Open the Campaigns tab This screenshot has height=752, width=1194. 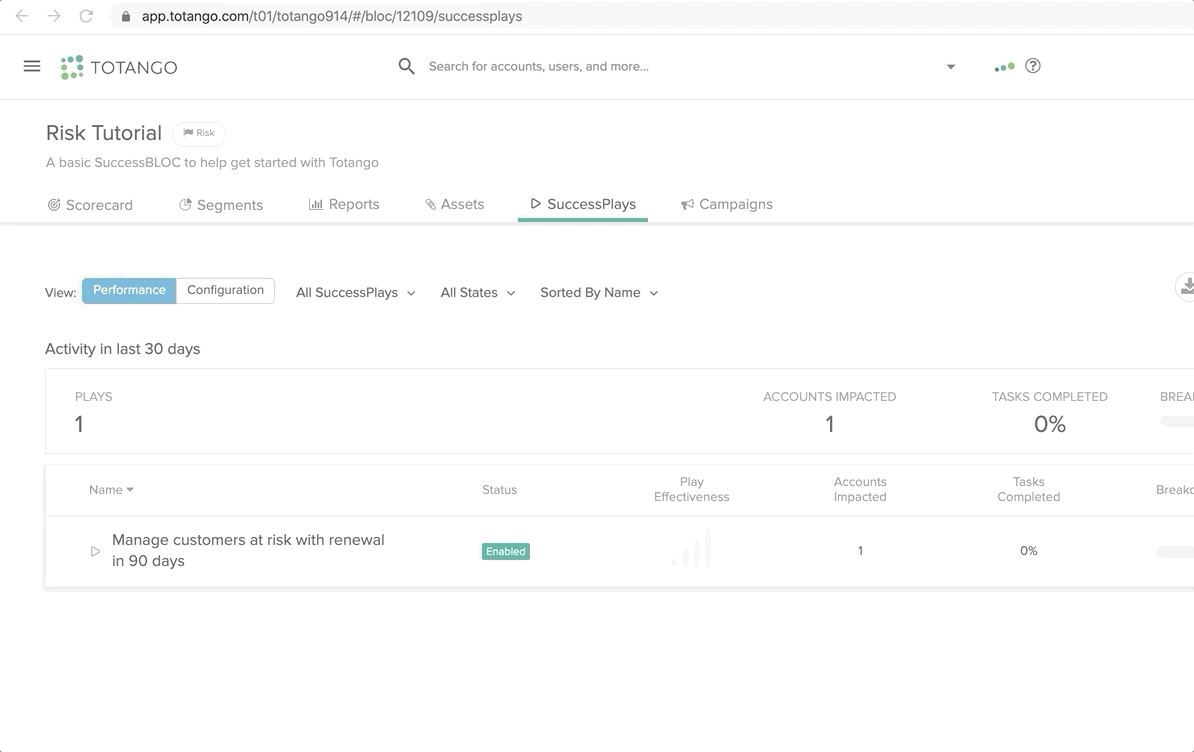coord(726,204)
